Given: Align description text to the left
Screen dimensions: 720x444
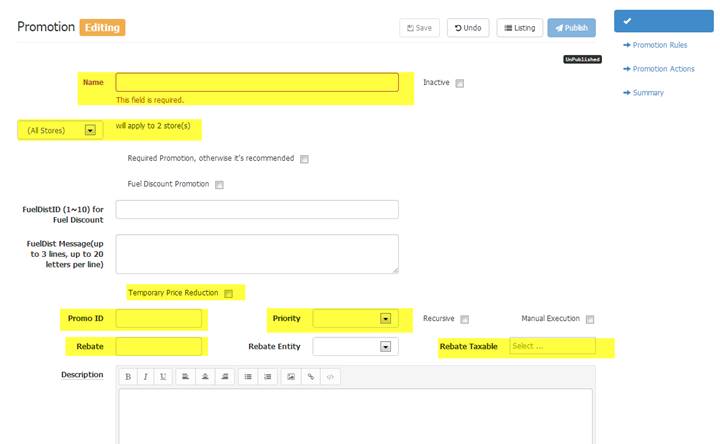Looking at the screenshot, I should click(186, 377).
